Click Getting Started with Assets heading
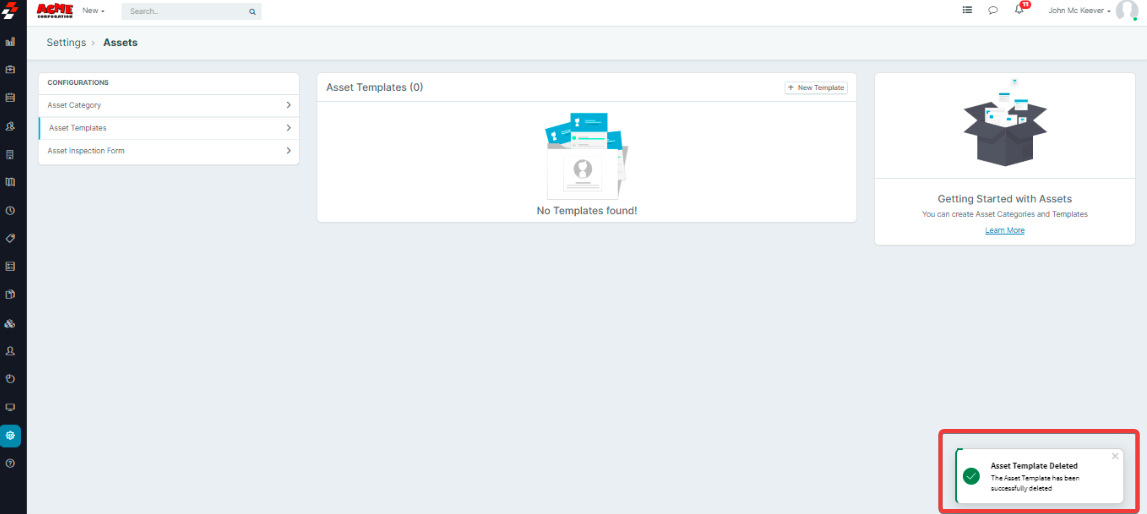The height and width of the screenshot is (514, 1147). [x=1004, y=199]
